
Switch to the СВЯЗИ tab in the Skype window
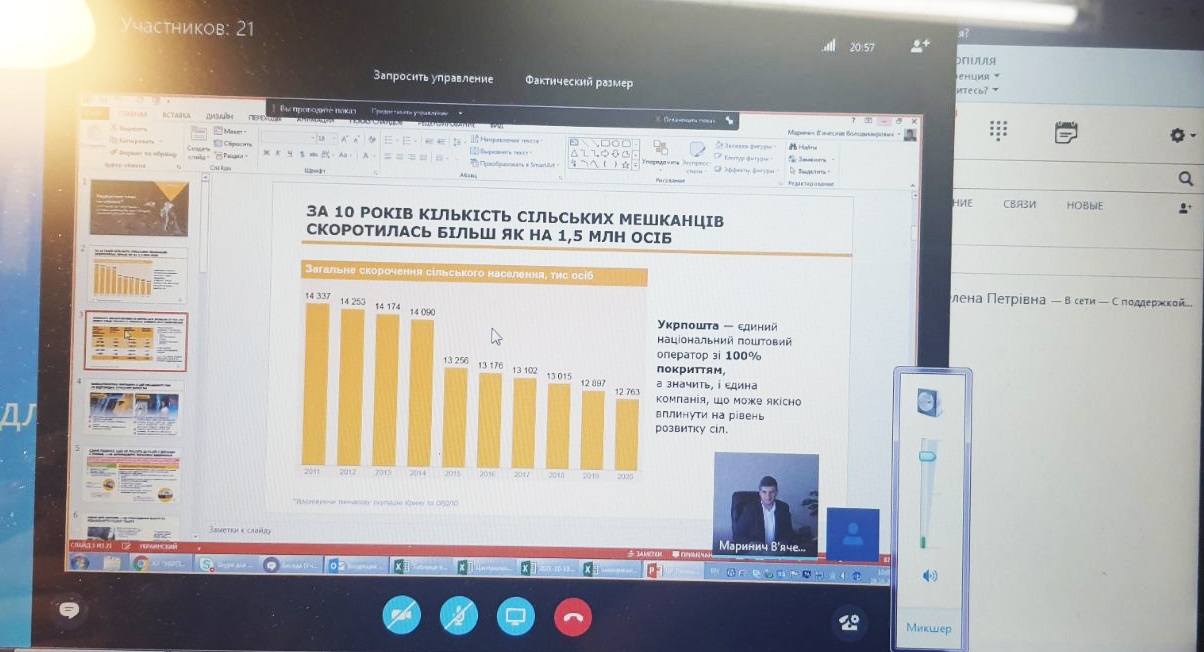1019,204
